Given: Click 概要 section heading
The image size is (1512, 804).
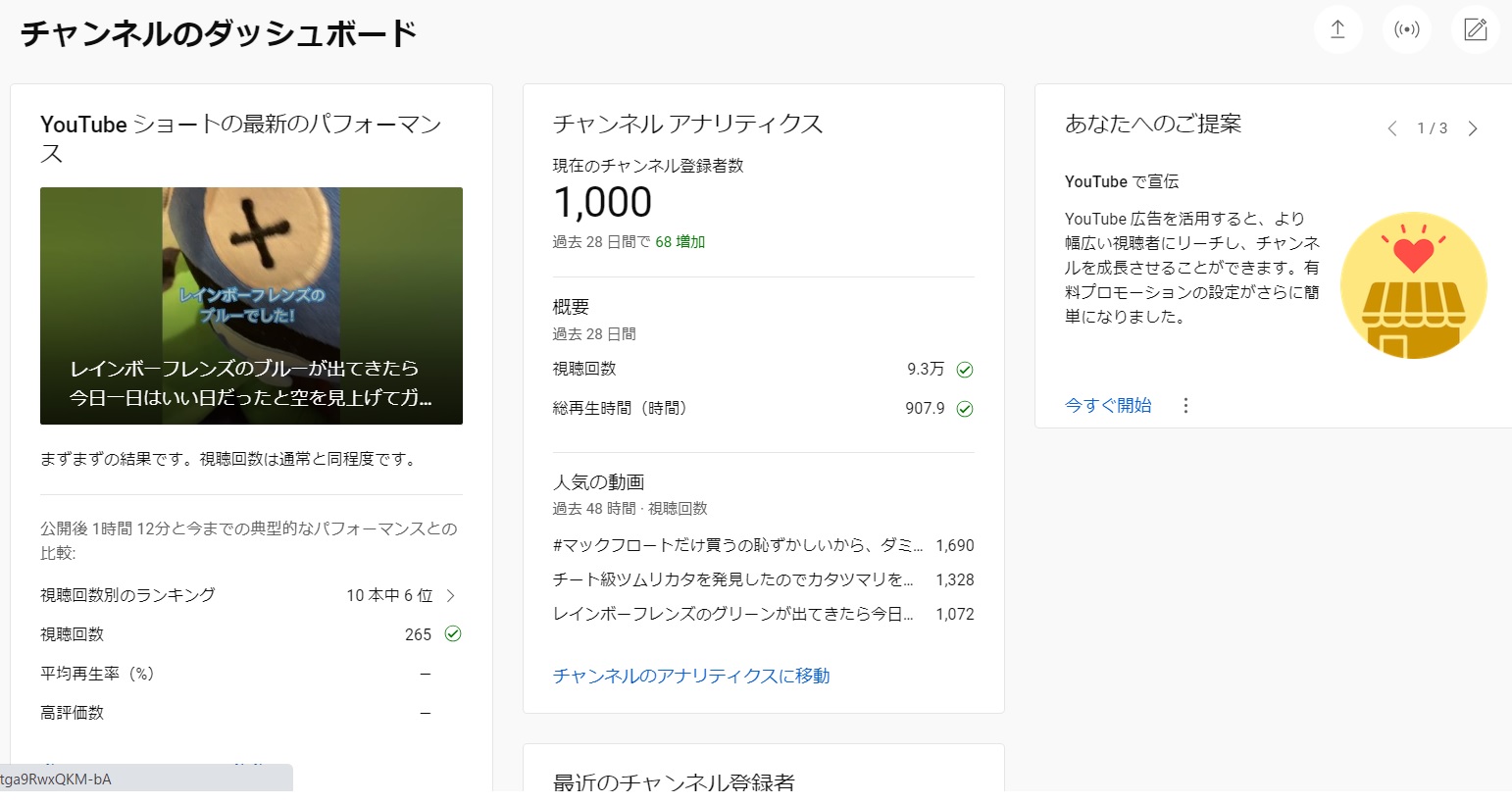Looking at the screenshot, I should (x=571, y=307).
